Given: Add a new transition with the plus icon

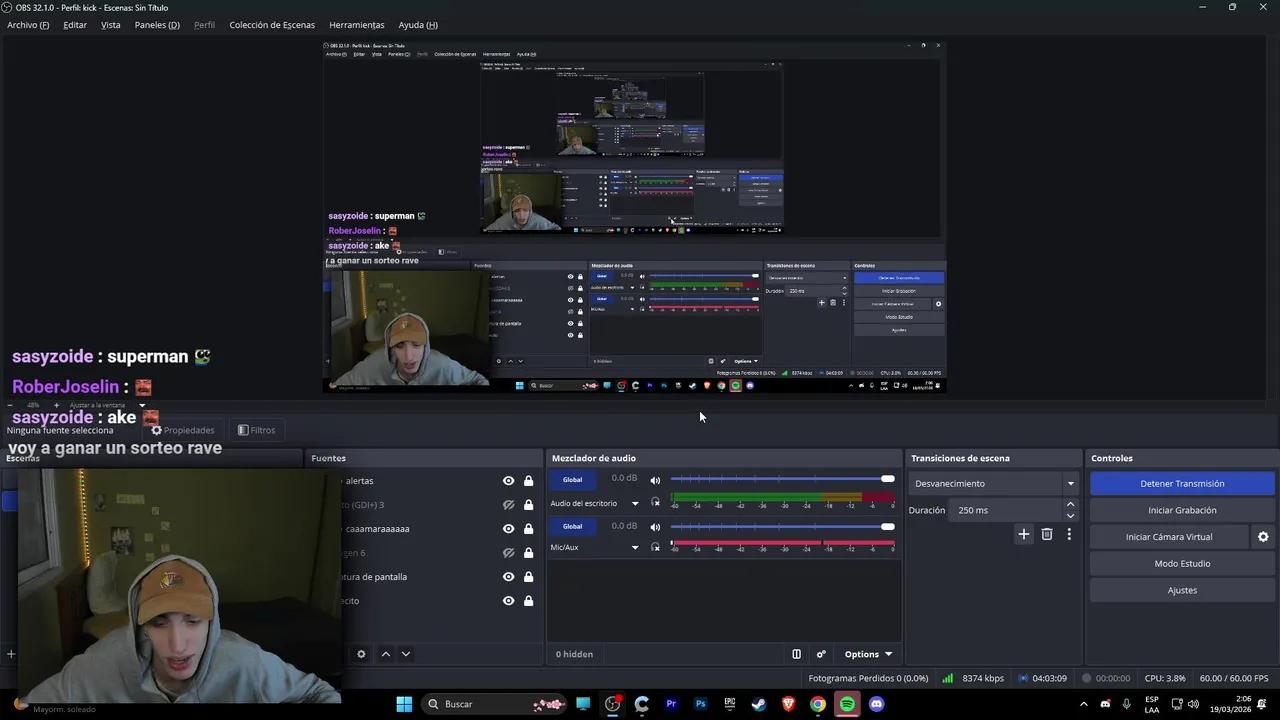Looking at the screenshot, I should click(1023, 534).
